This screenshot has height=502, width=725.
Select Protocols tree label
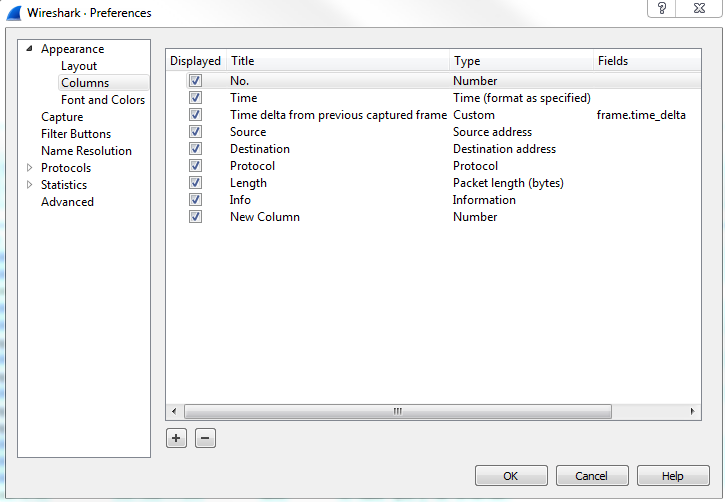[x=66, y=168]
